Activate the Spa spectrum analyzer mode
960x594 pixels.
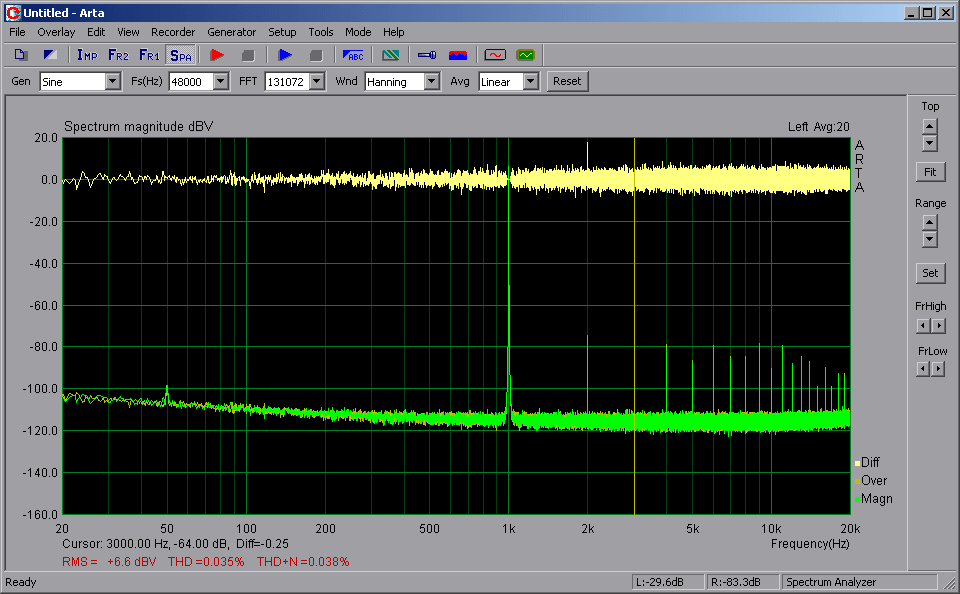pyautogui.click(x=181, y=55)
